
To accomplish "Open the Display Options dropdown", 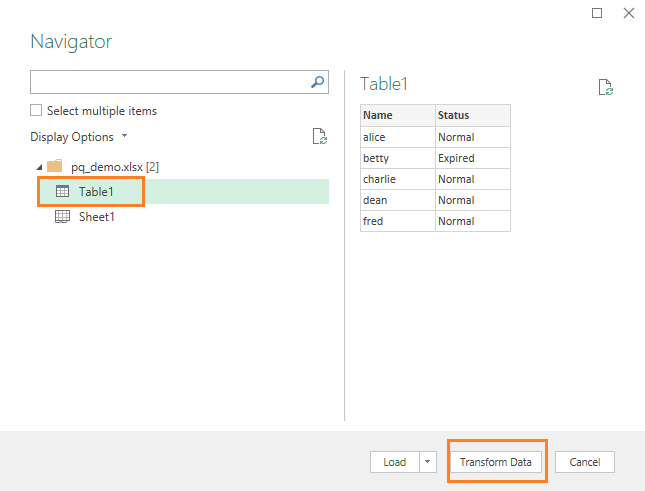I will click(x=78, y=137).
